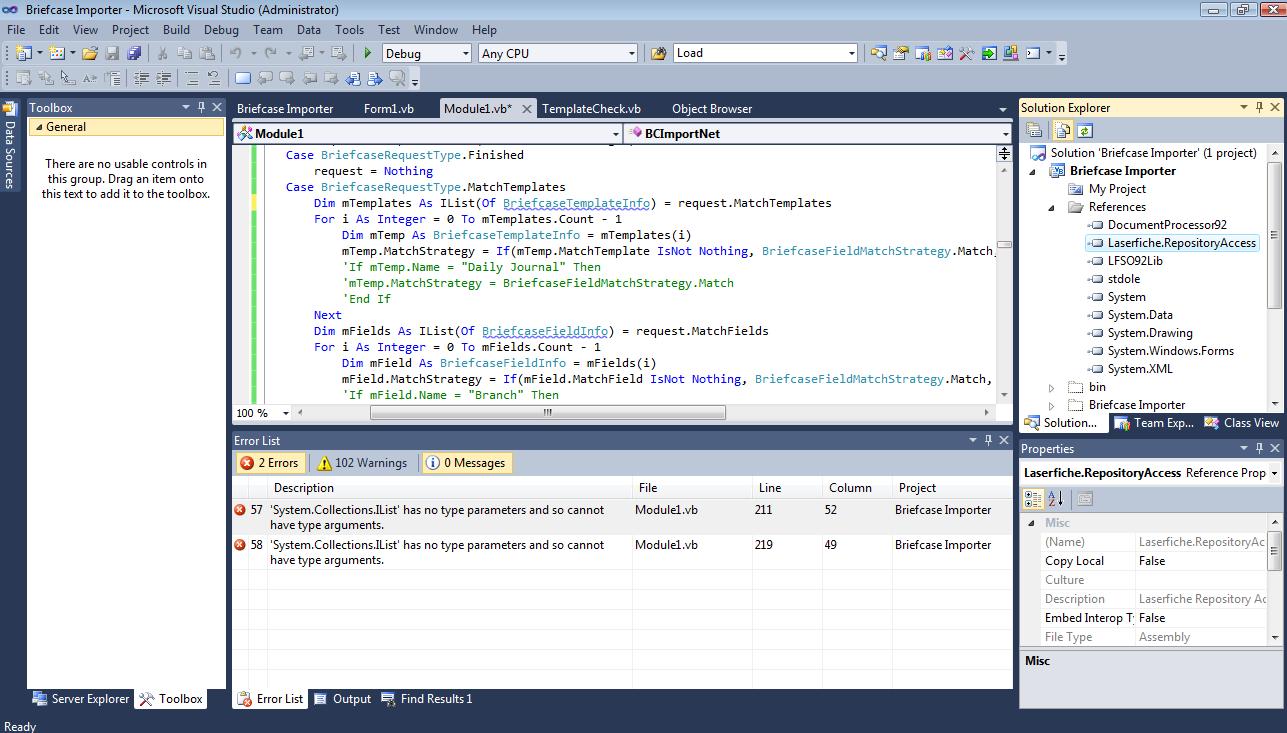Click the New Project toolbar icon
This screenshot has height=733, width=1287.
[x=24, y=53]
